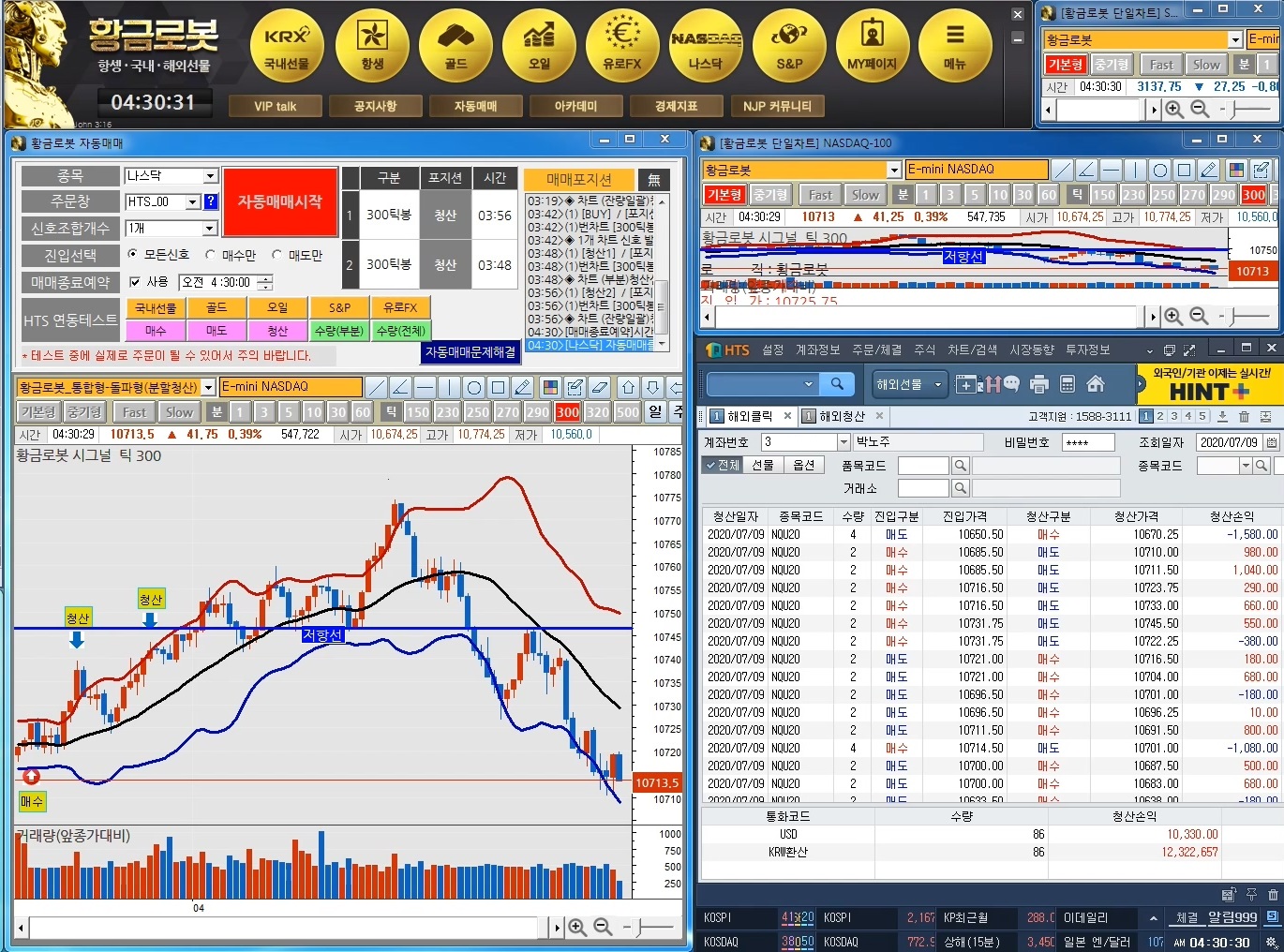Open the 주문/체결 menu in HTS
1284x952 pixels.
(877, 350)
